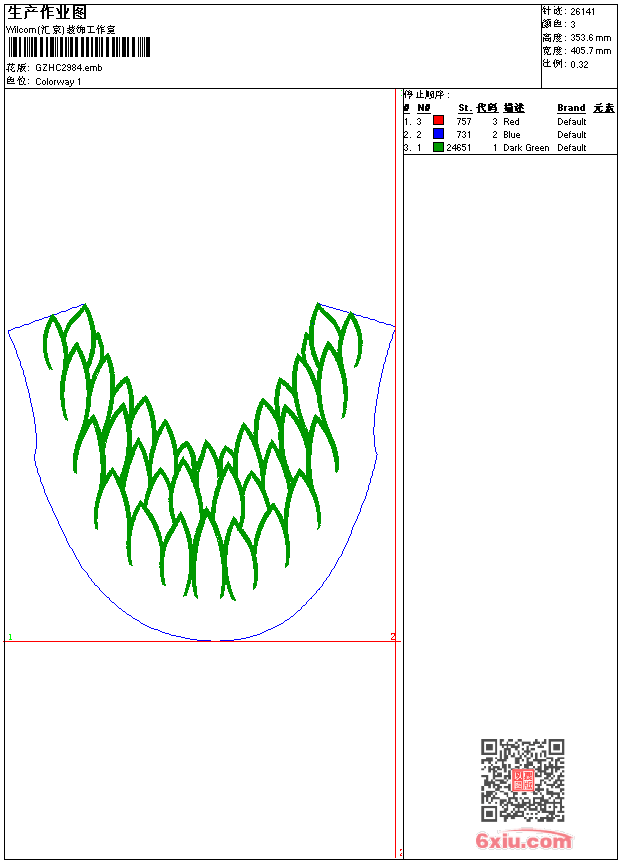The width and height of the screenshot is (620, 860).
Task: Select the Colorway 1 label
Action: 58,82
